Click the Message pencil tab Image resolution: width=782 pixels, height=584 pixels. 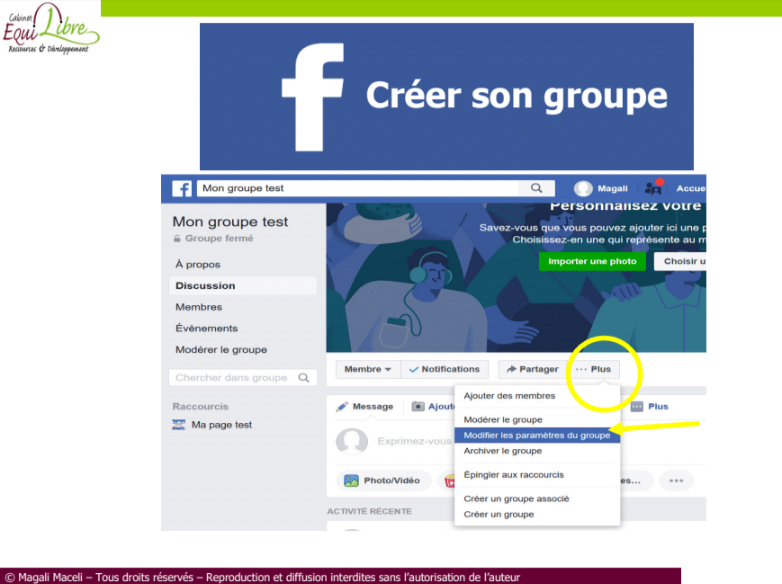coord(365,406)
